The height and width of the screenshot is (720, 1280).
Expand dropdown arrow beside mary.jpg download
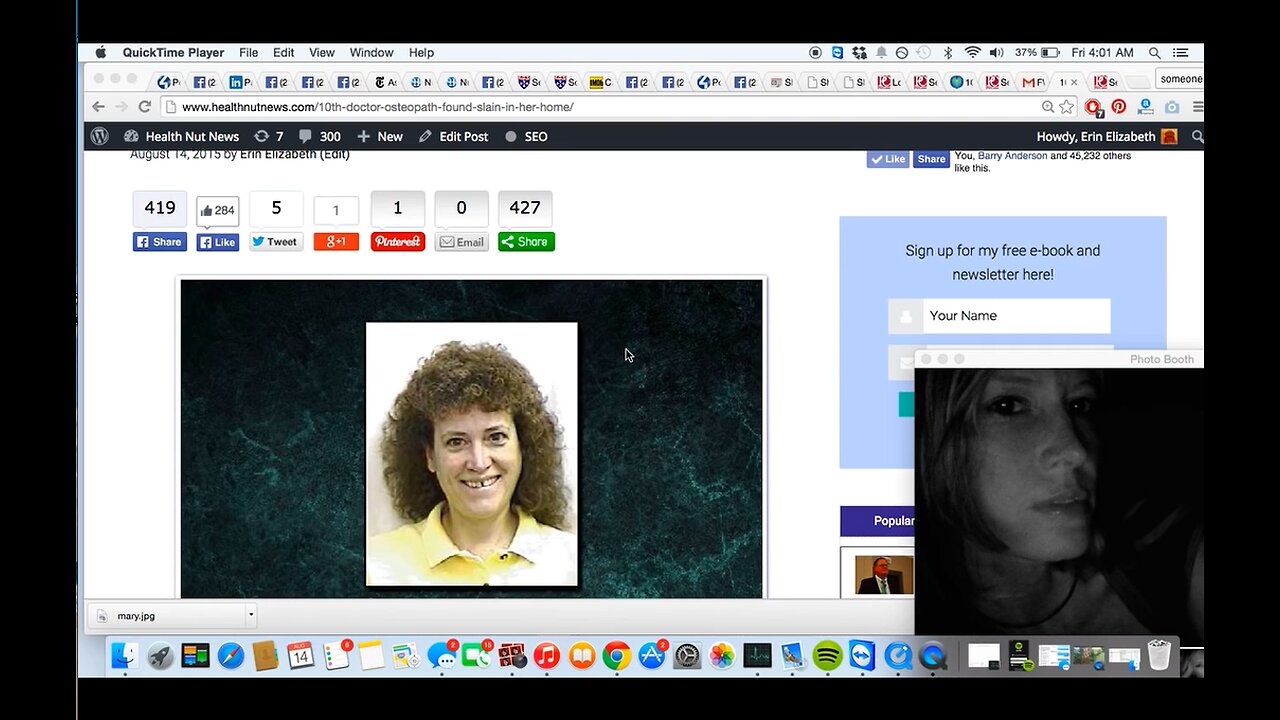point(251,616)
